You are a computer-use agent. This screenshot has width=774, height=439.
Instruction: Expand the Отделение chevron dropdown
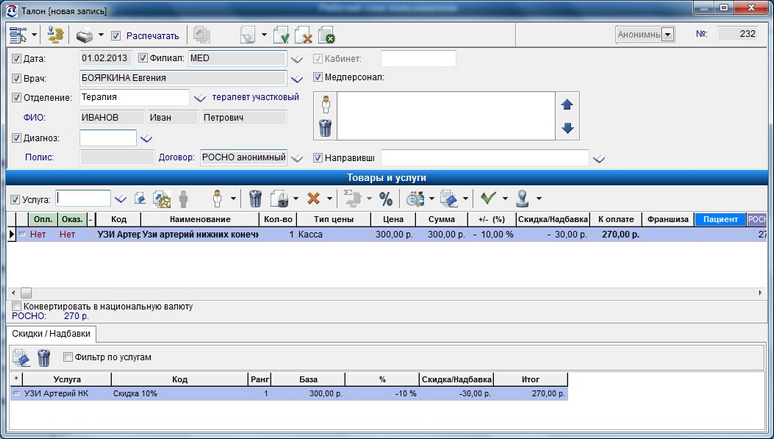(199, 98)
